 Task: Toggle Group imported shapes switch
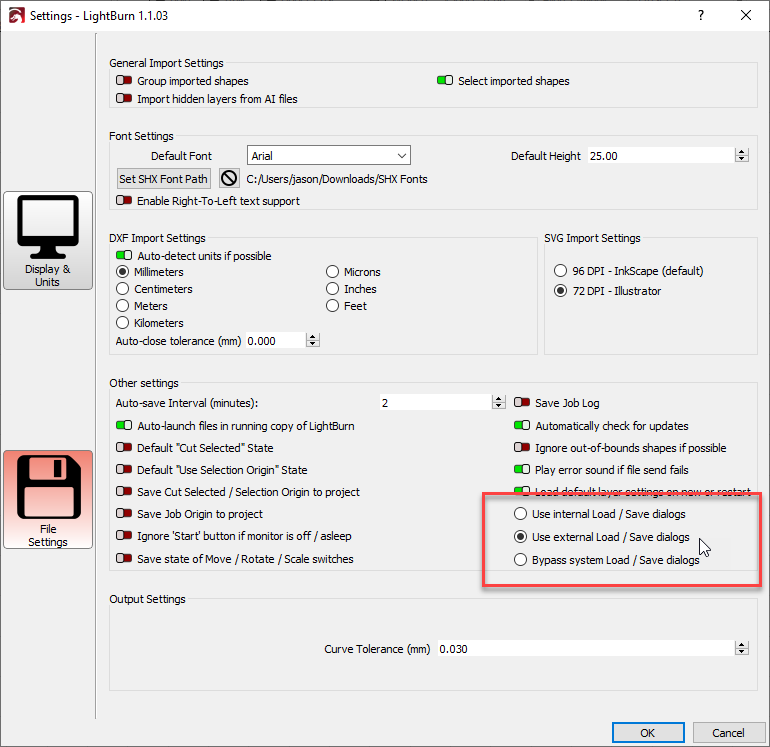coord(124,81)
